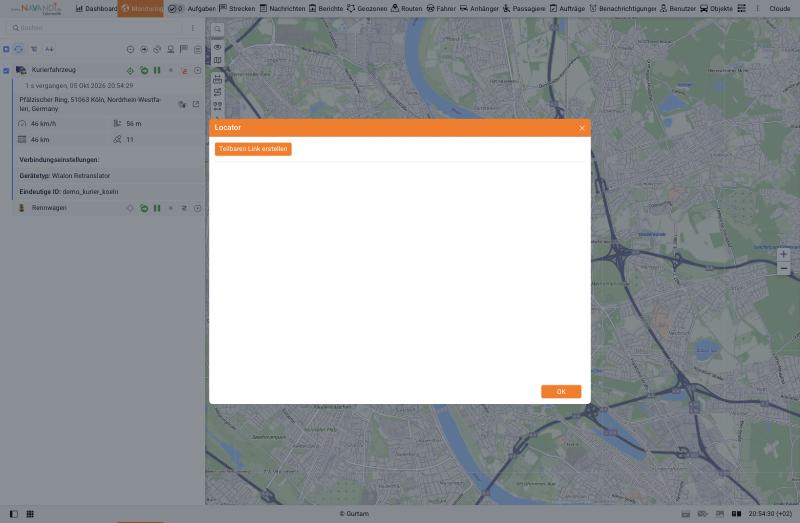
Task: Click the map search magnifier icon
Action: (x=217, y=30)
